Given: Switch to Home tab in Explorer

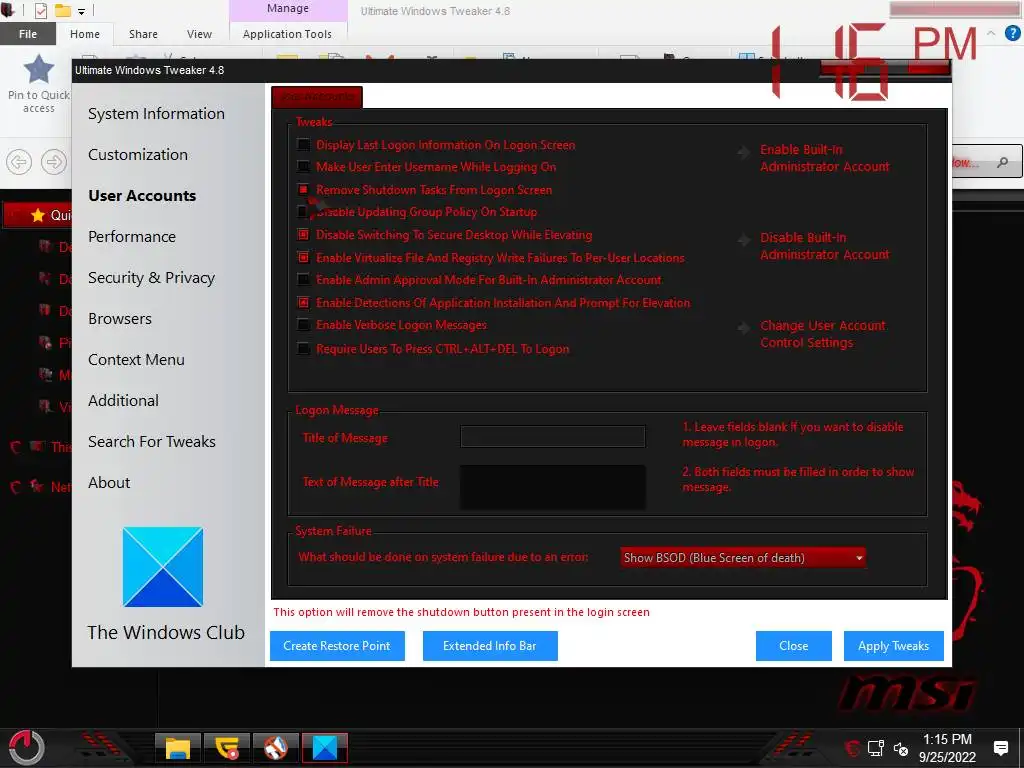Looking at the screenshot, I should (x=85, y=34).
